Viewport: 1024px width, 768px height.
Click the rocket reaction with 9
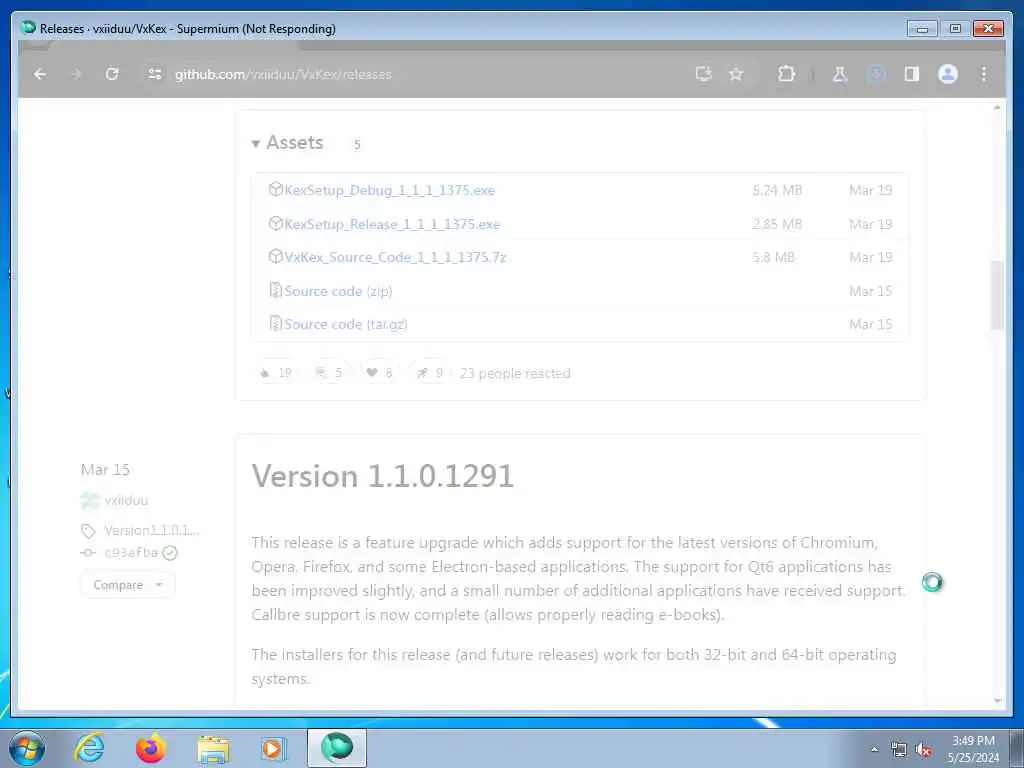point(430,373)
